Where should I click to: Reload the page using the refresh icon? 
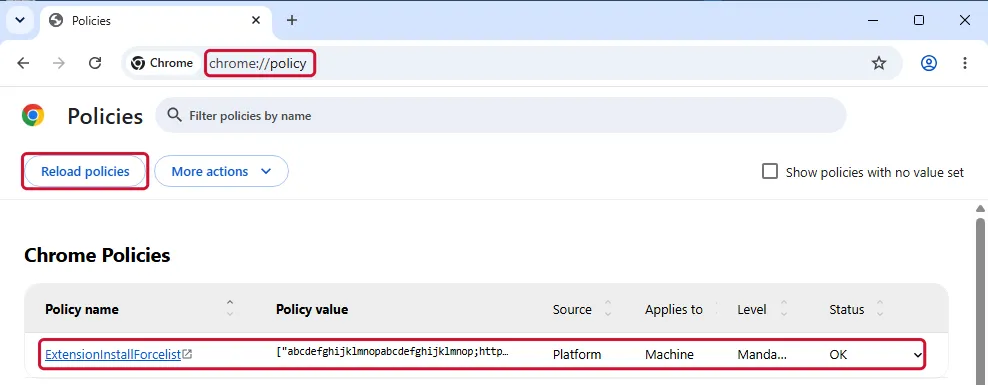click(95, 63)
